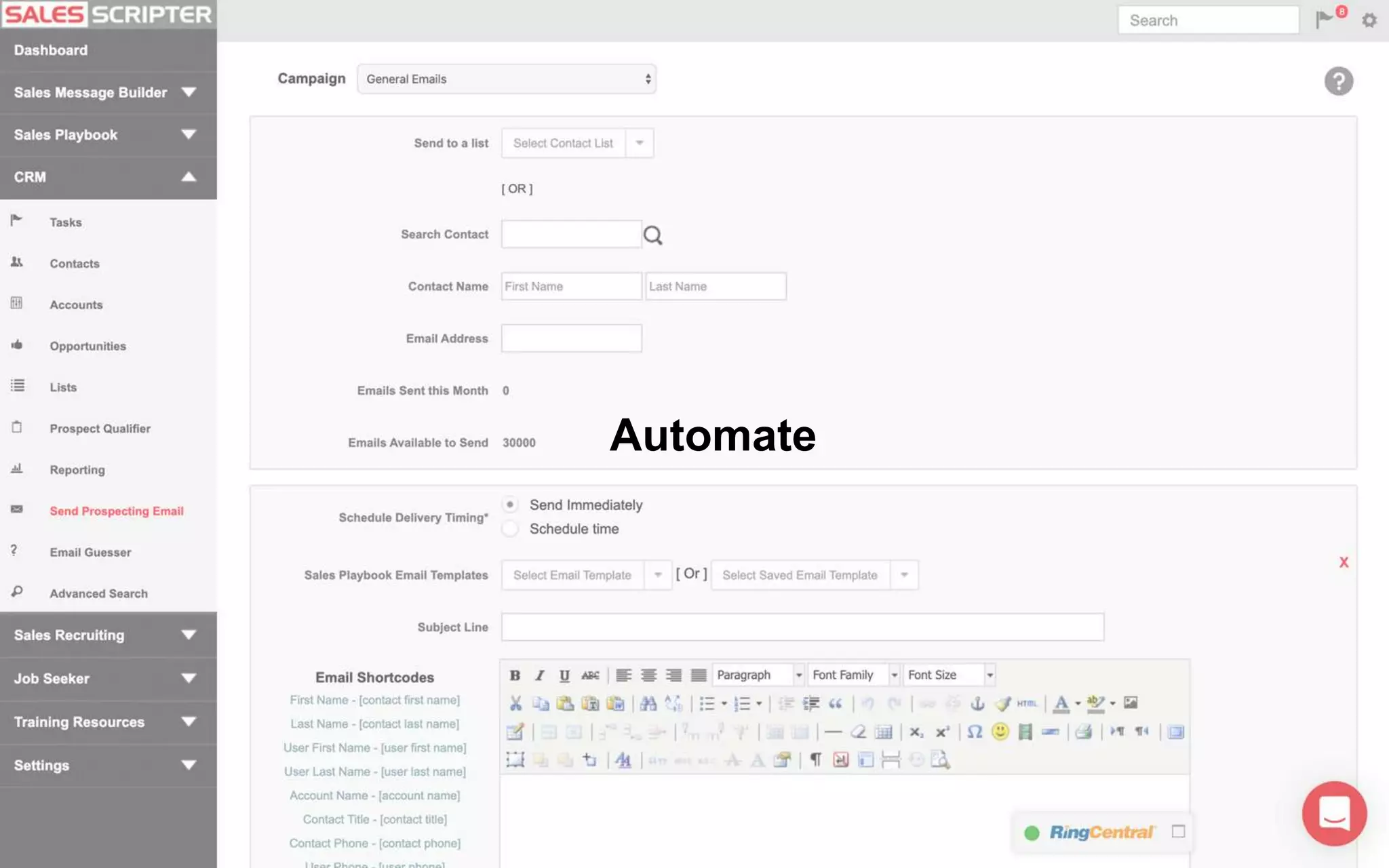Insert an image into the email
This screenshot has height=868, width=1389.
point(1131,703)
